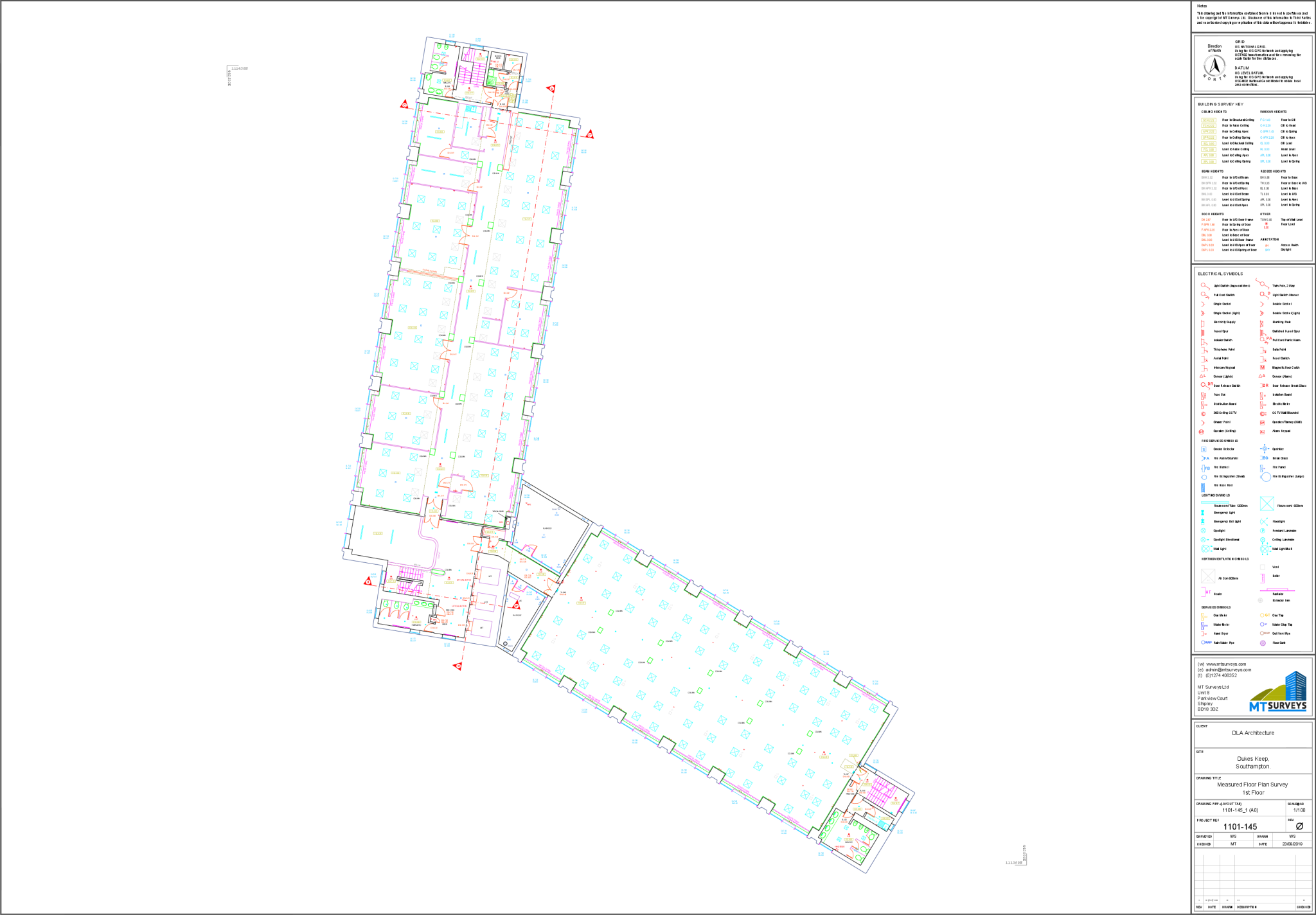Click the 1st Floor subtitle text

pos(1253,792)
